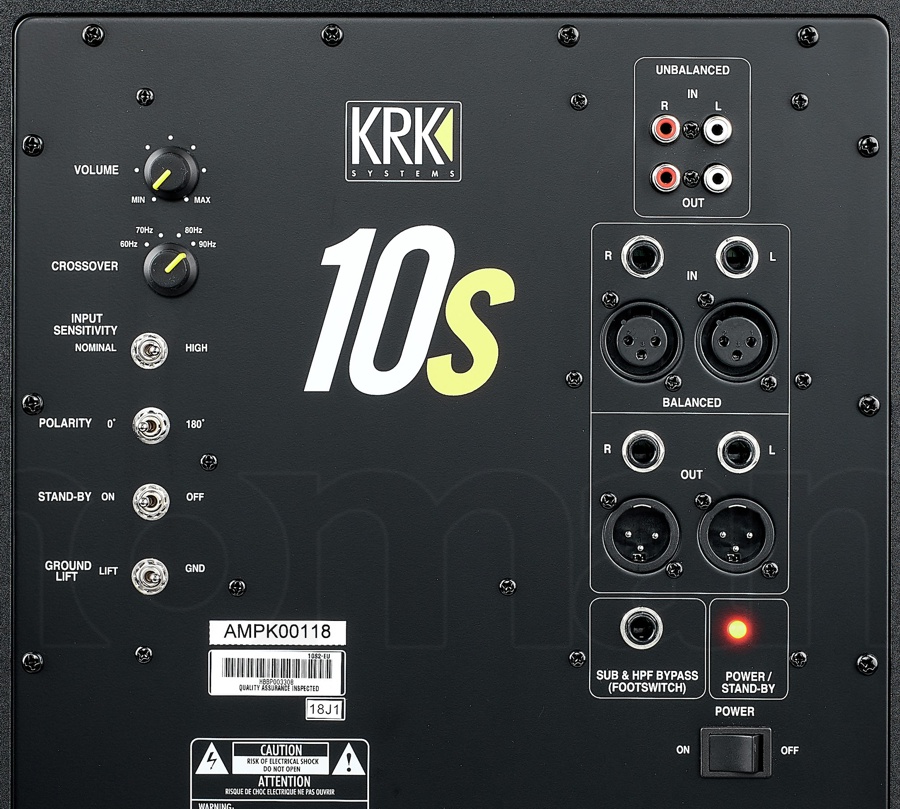The image size is (900, 809).
Task: Click the 80Hz crossover marking
Action: (193, 230)
